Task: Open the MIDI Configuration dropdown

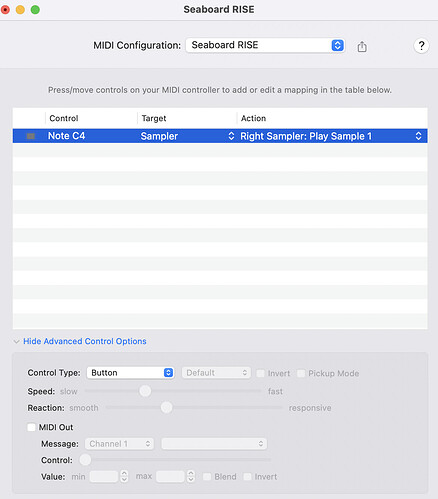Action: tap(265, 45)
